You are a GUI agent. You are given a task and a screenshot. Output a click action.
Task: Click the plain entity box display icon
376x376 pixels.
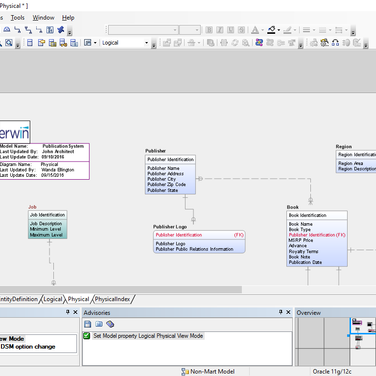30,43
